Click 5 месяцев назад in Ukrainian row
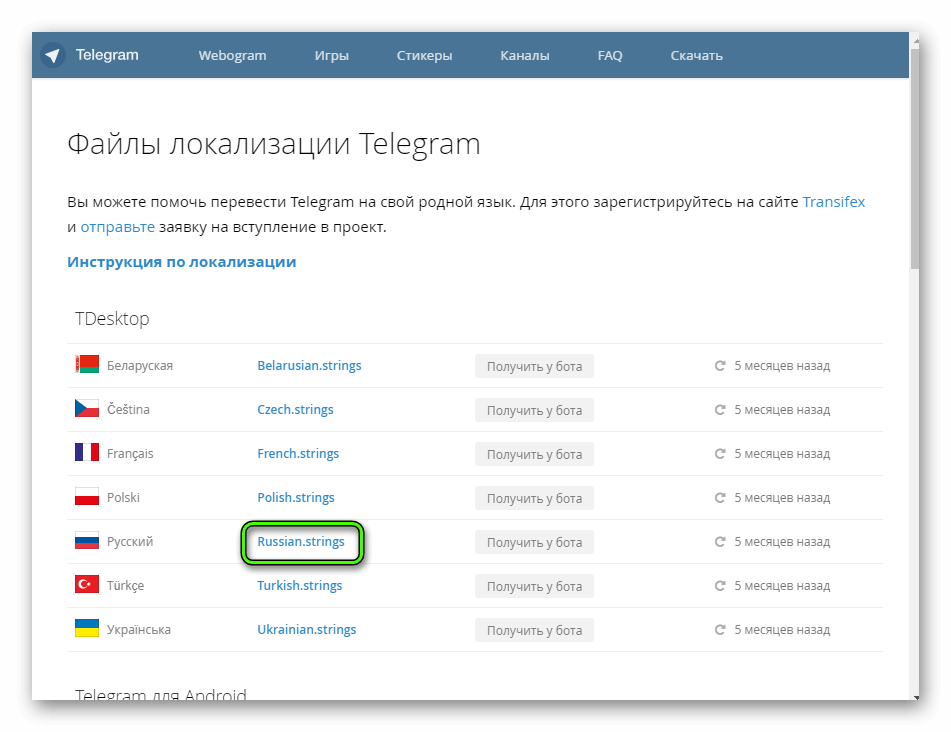The width and height of the screenshot is (951, 732). [x=782, y=630]
